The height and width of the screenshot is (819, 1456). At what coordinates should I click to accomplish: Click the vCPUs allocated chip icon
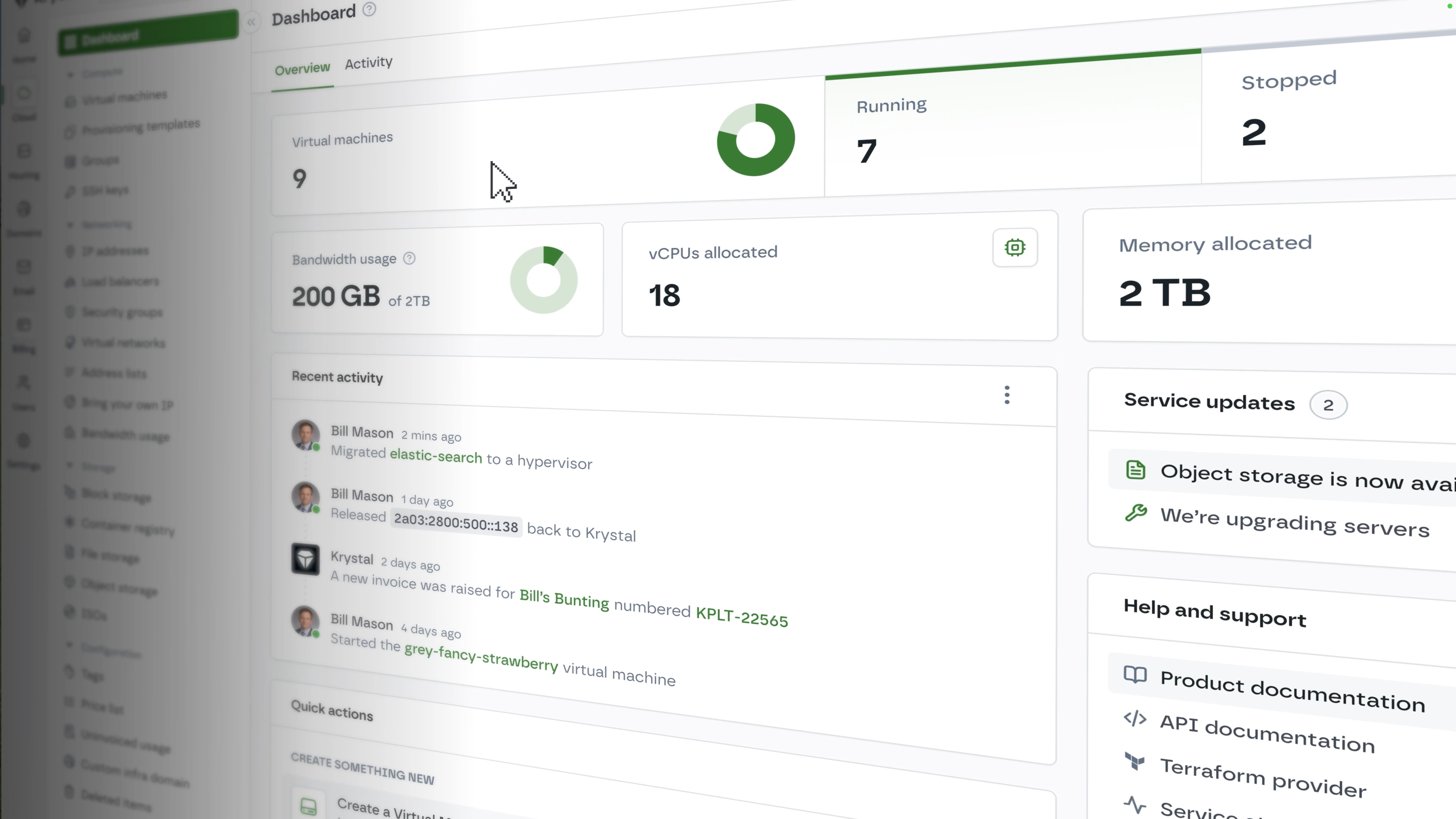(1015, 248)
